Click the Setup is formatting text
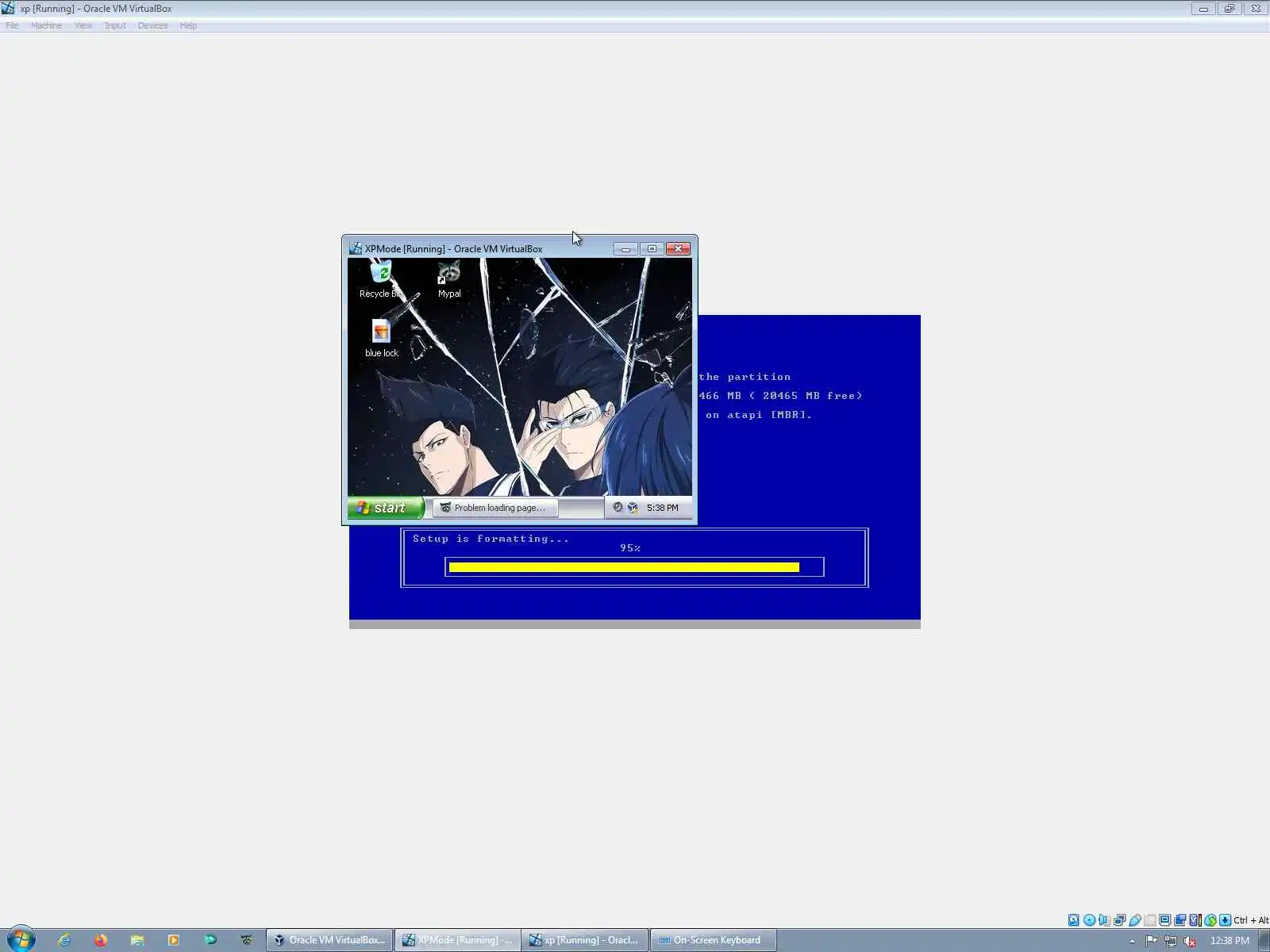 491,539
